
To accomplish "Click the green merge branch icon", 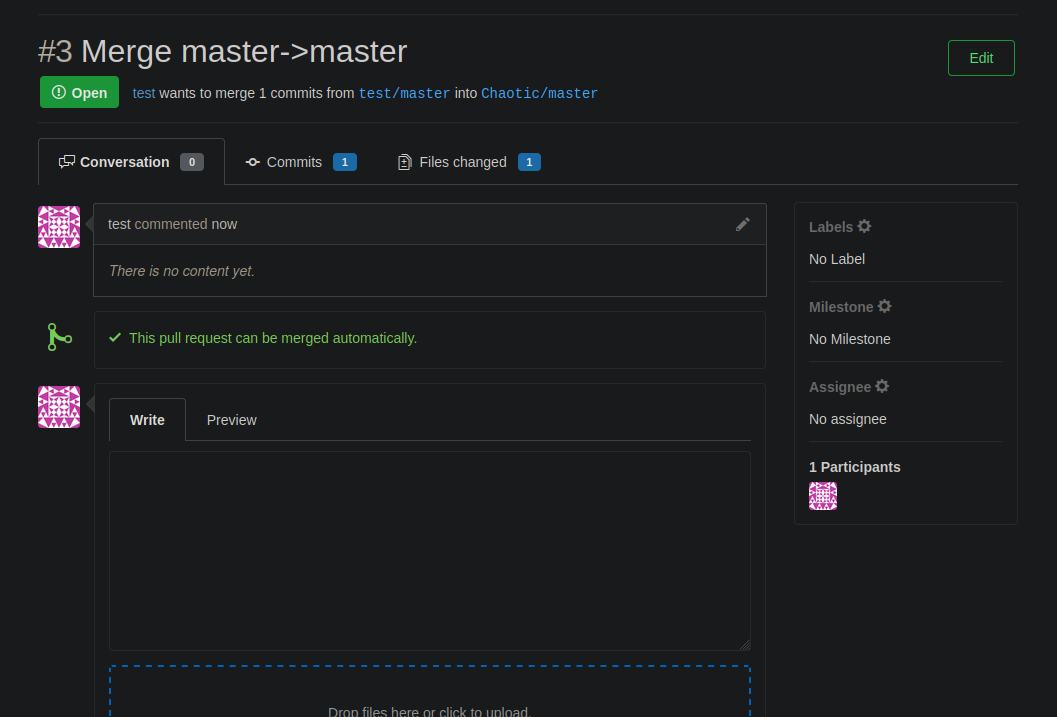I will [59, 337].
